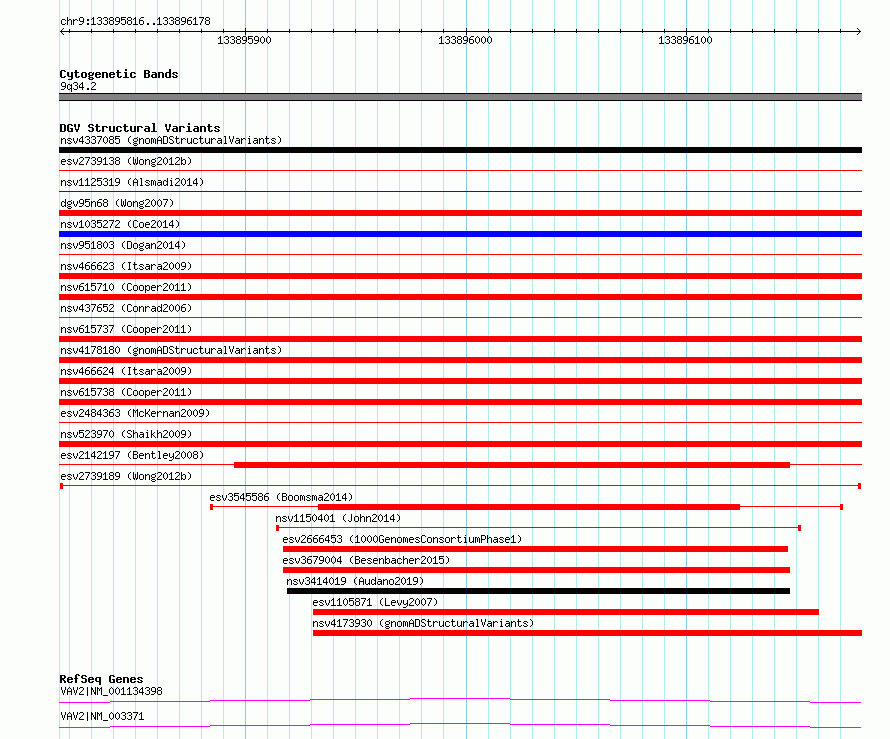The image size is (890, 739).
Task: Open the VAV2|NM_003371 transcript label
Action: tap(102, 716)
